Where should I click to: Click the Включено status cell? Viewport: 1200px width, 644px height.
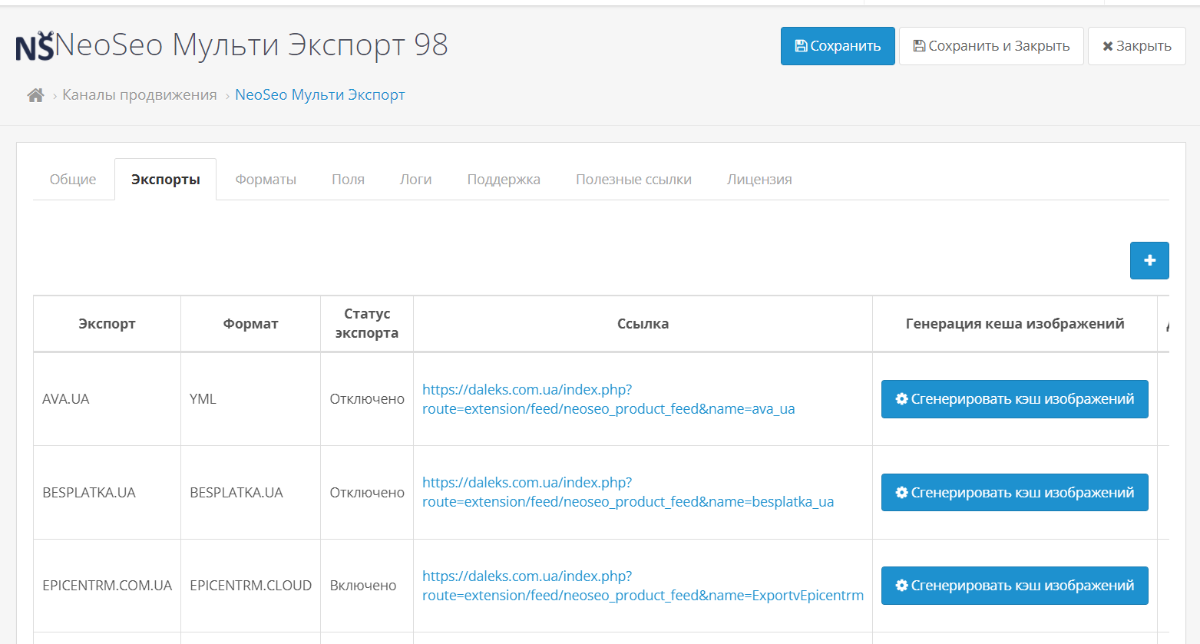click(x=367, y=586)
